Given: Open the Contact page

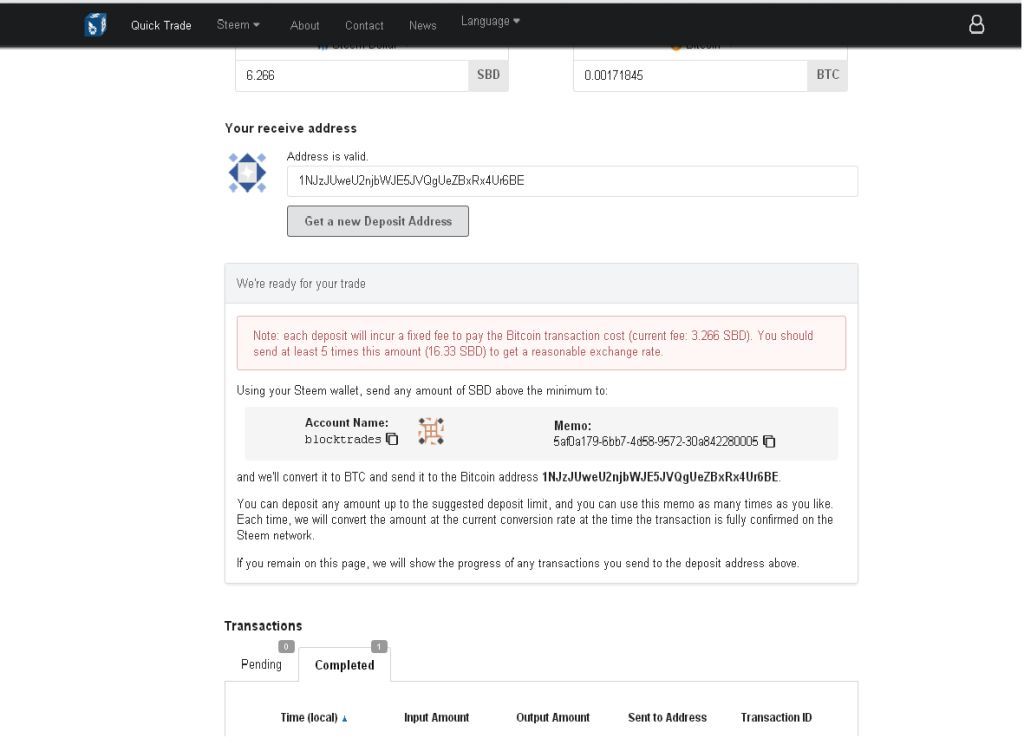Looking at the screenshot, I should 364,25.
